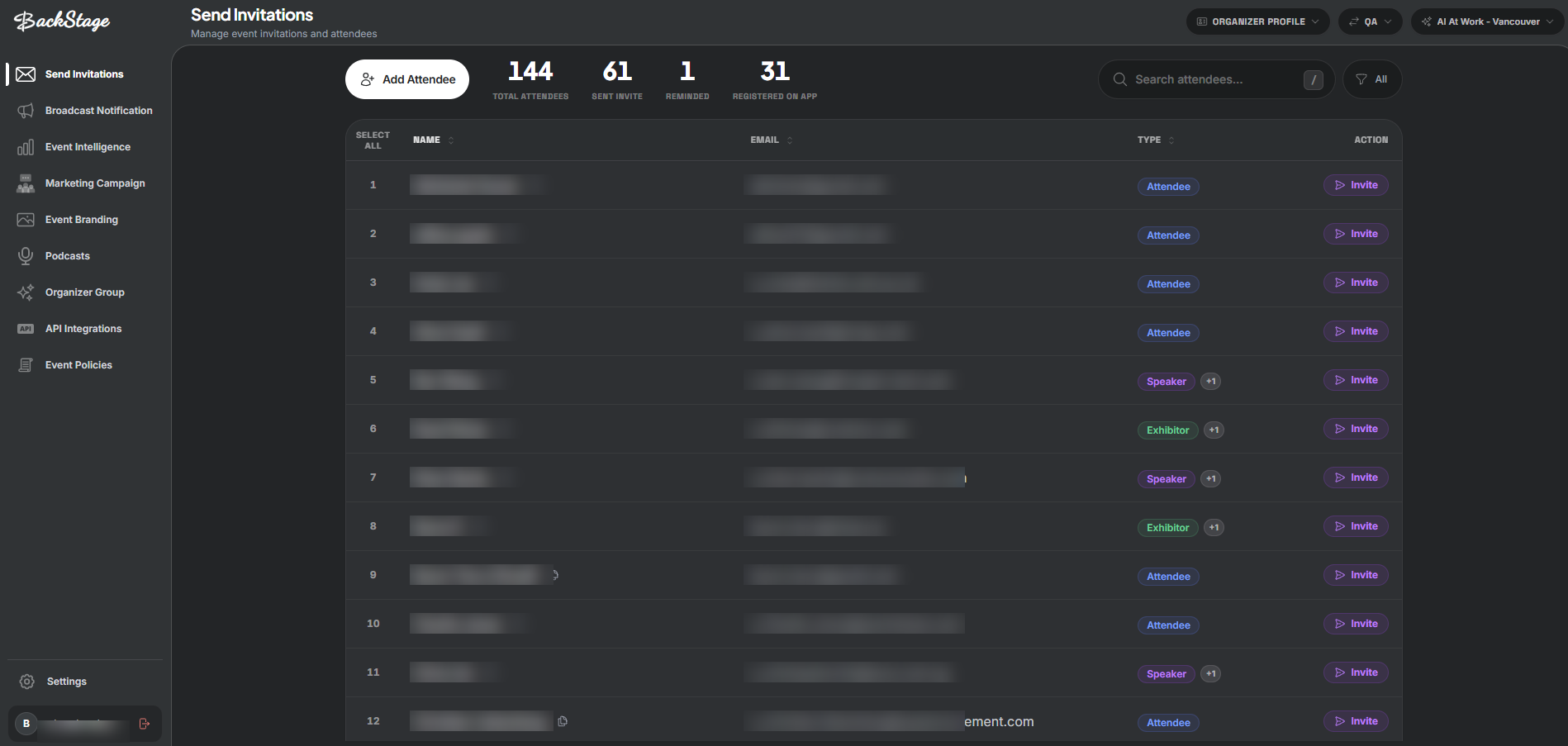
Task: Open the All filter dropdown
Action: pyautogui.click(x=1372, y=79)
